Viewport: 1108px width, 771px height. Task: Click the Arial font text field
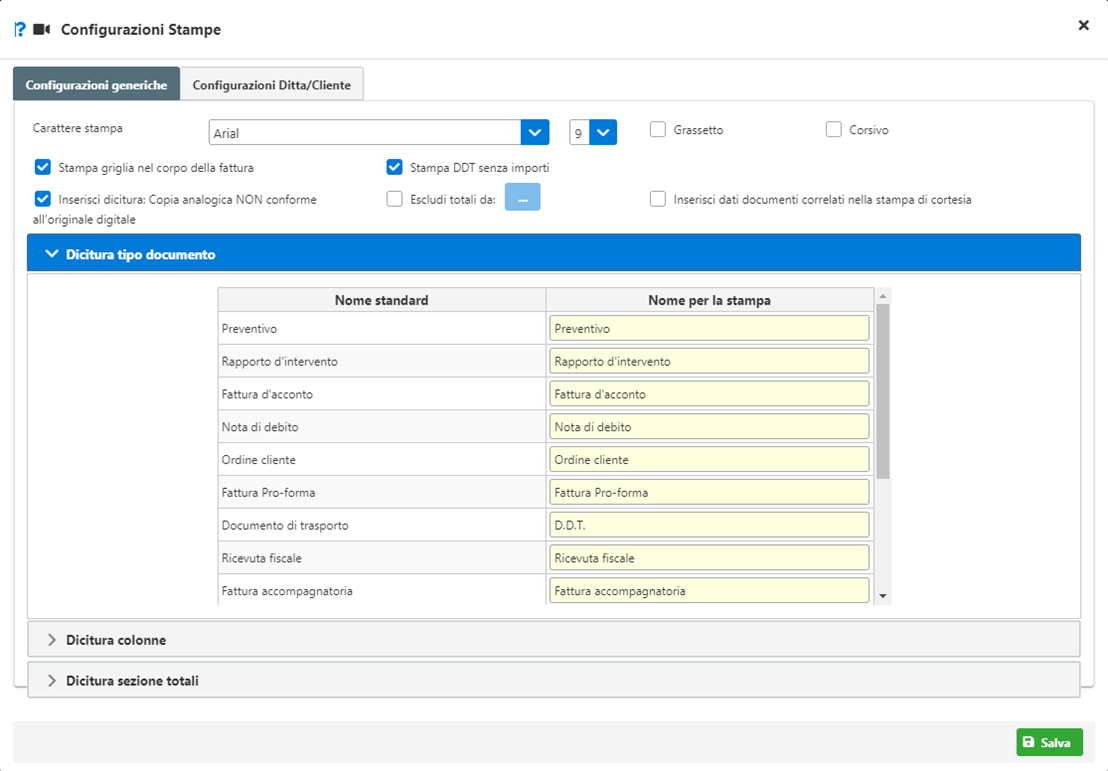(365, 133)
